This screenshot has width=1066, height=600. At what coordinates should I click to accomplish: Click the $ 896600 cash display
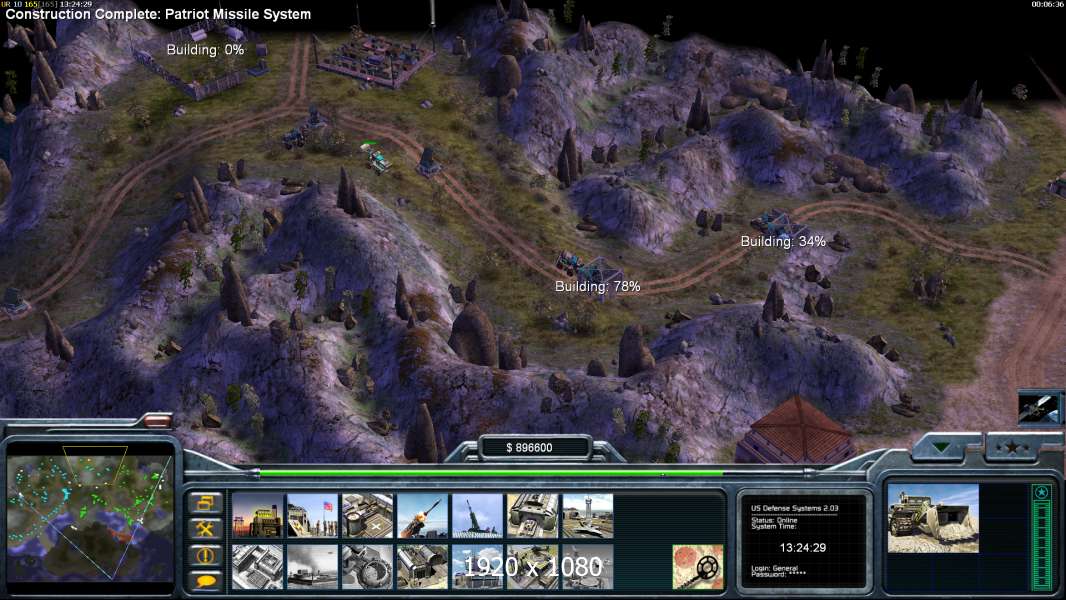click(530, 448)
